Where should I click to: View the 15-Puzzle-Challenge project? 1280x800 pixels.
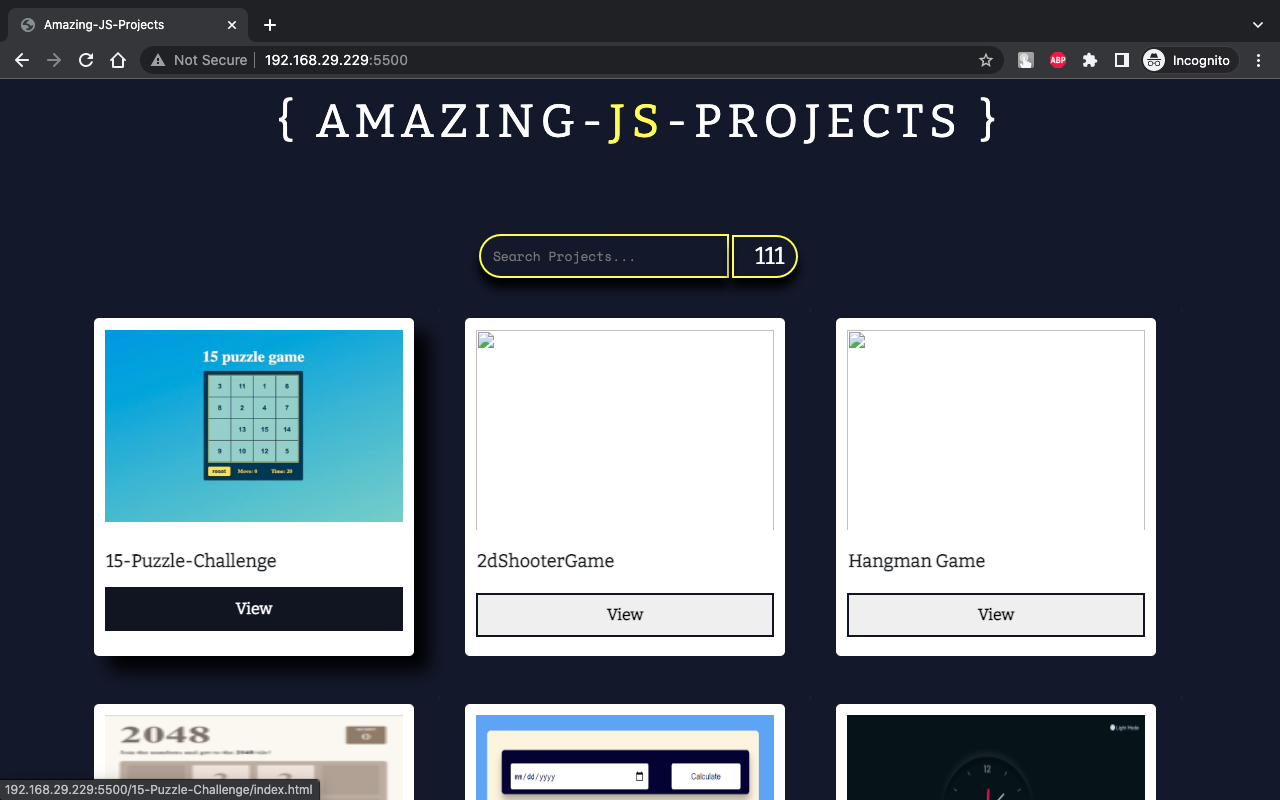(253, 608)
